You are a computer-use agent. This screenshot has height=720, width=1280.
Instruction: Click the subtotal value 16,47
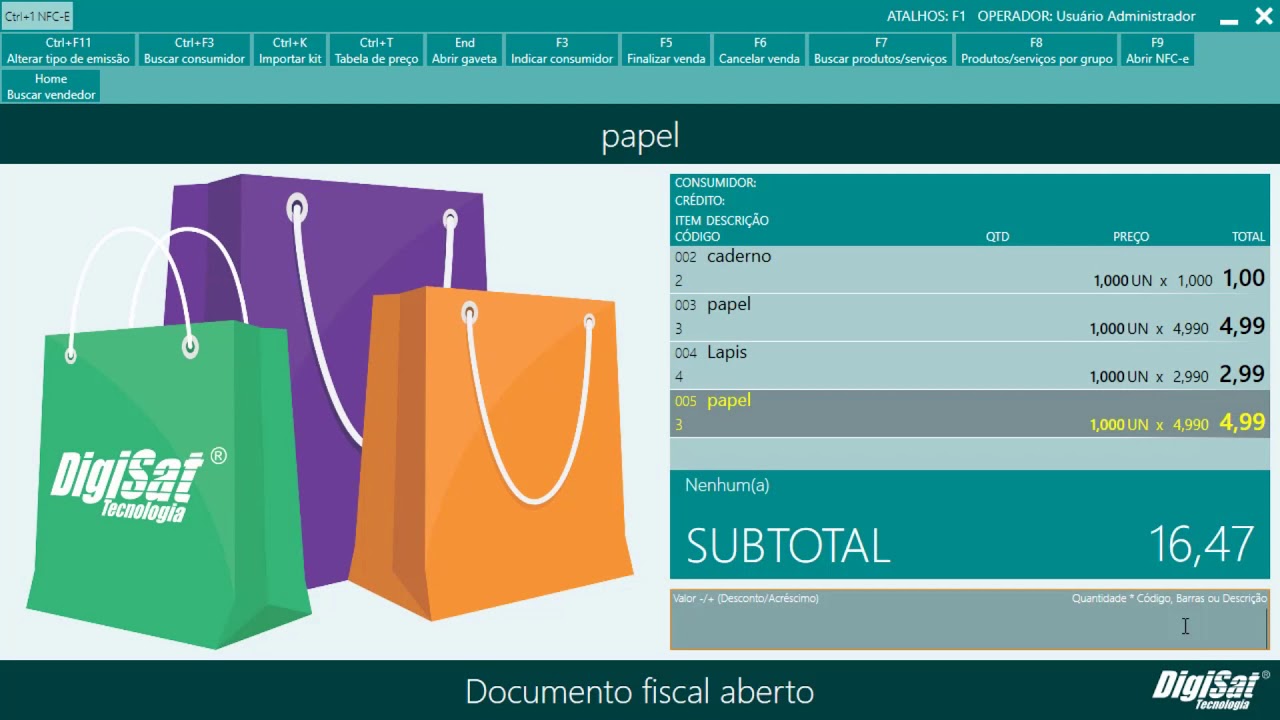coord(1201,545)
